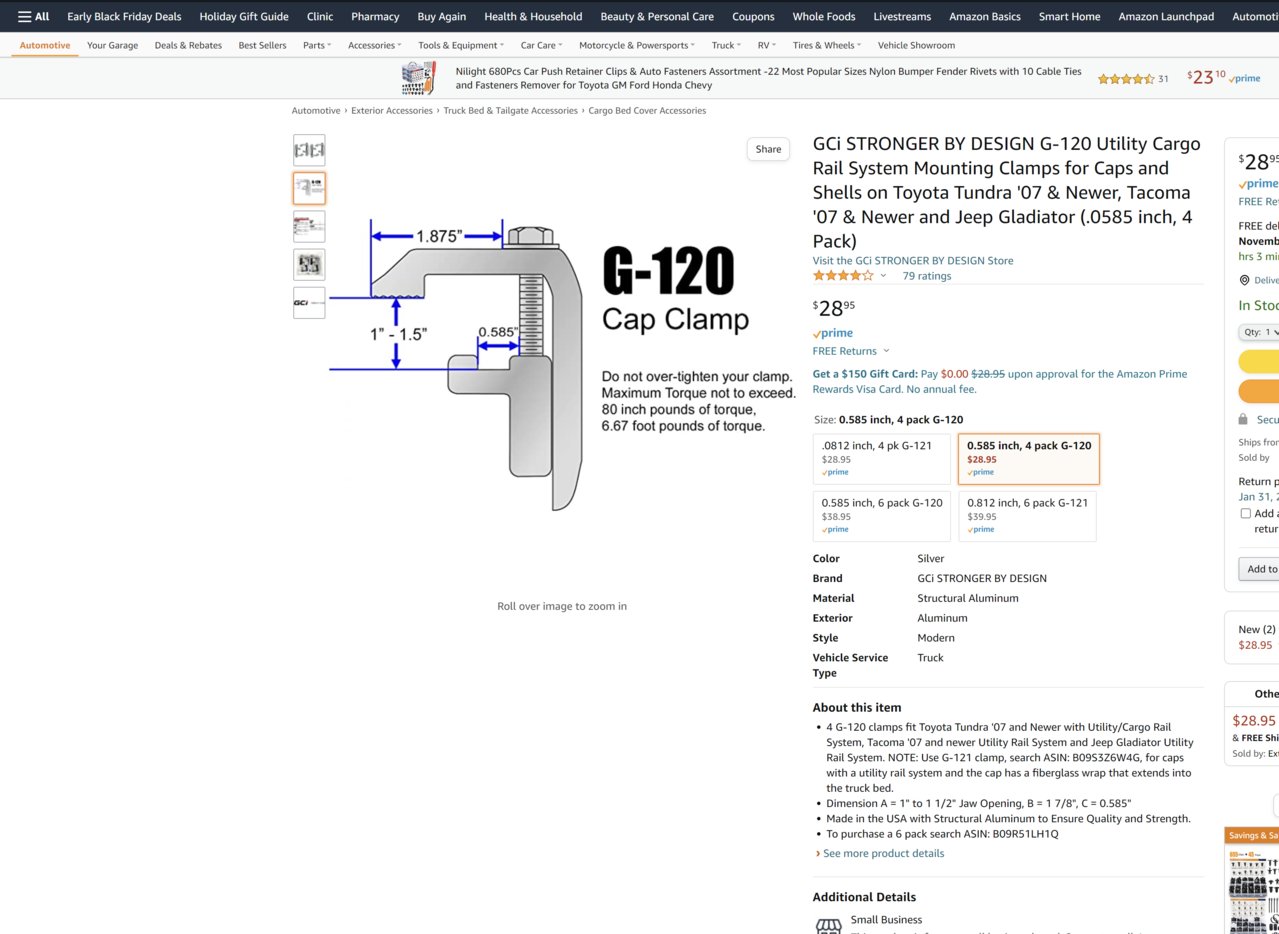Open the Nilight 680Pcs ad title link

click(768, 78)
